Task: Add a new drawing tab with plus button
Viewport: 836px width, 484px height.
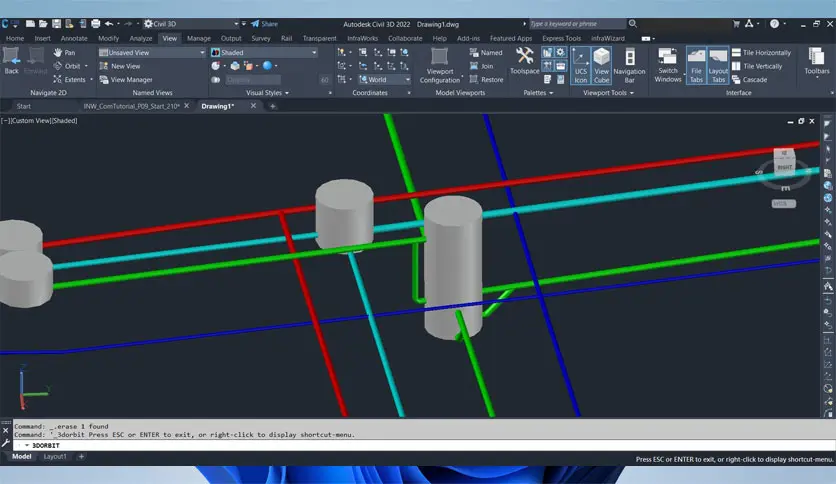Action: (x=272, y=106)
